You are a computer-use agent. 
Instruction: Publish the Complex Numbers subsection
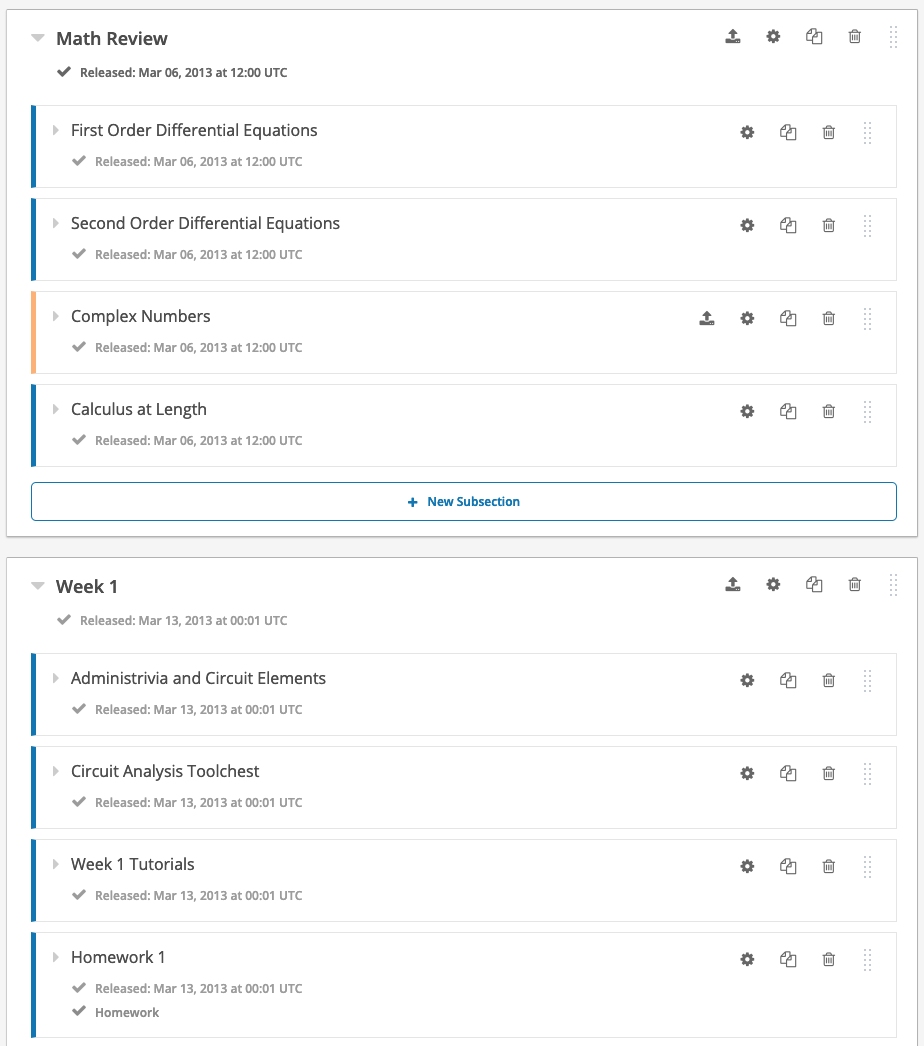tap(707, 318)
